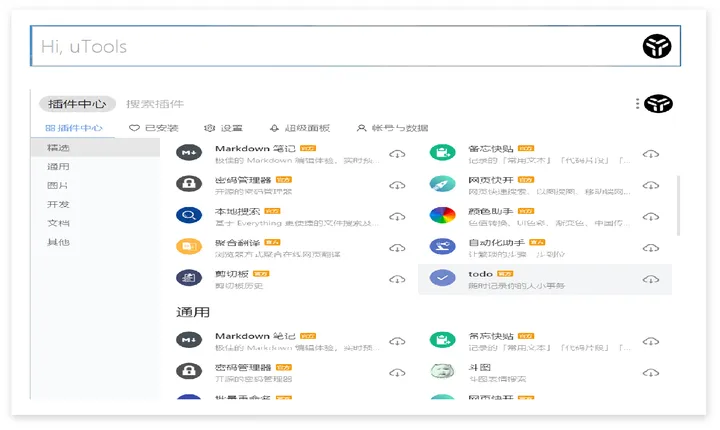
Task: Click the plugin list vertical scrollbar
Action: [x=678, y=205]
